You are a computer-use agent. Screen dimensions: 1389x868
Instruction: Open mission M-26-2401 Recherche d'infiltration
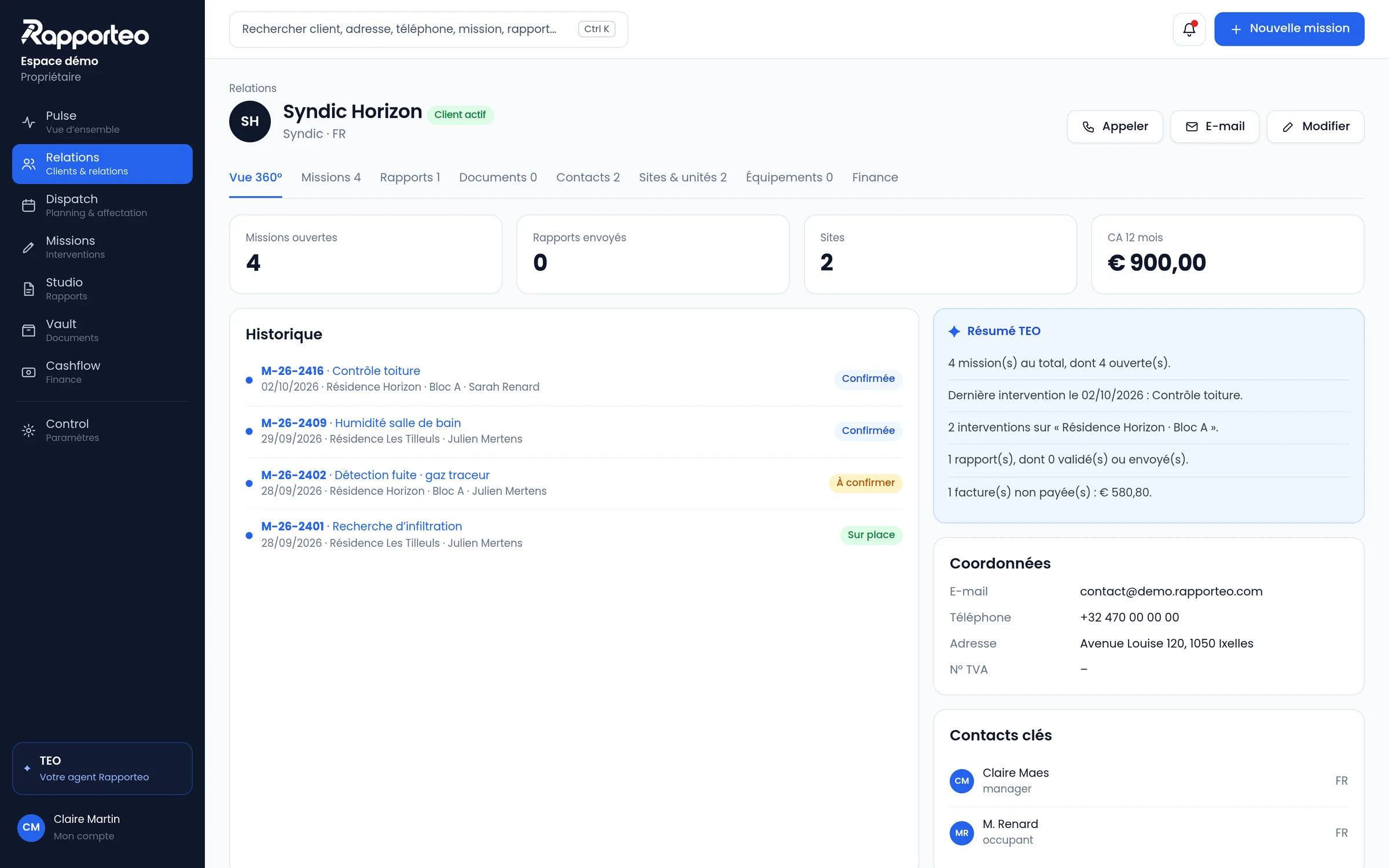click(362, 527)
